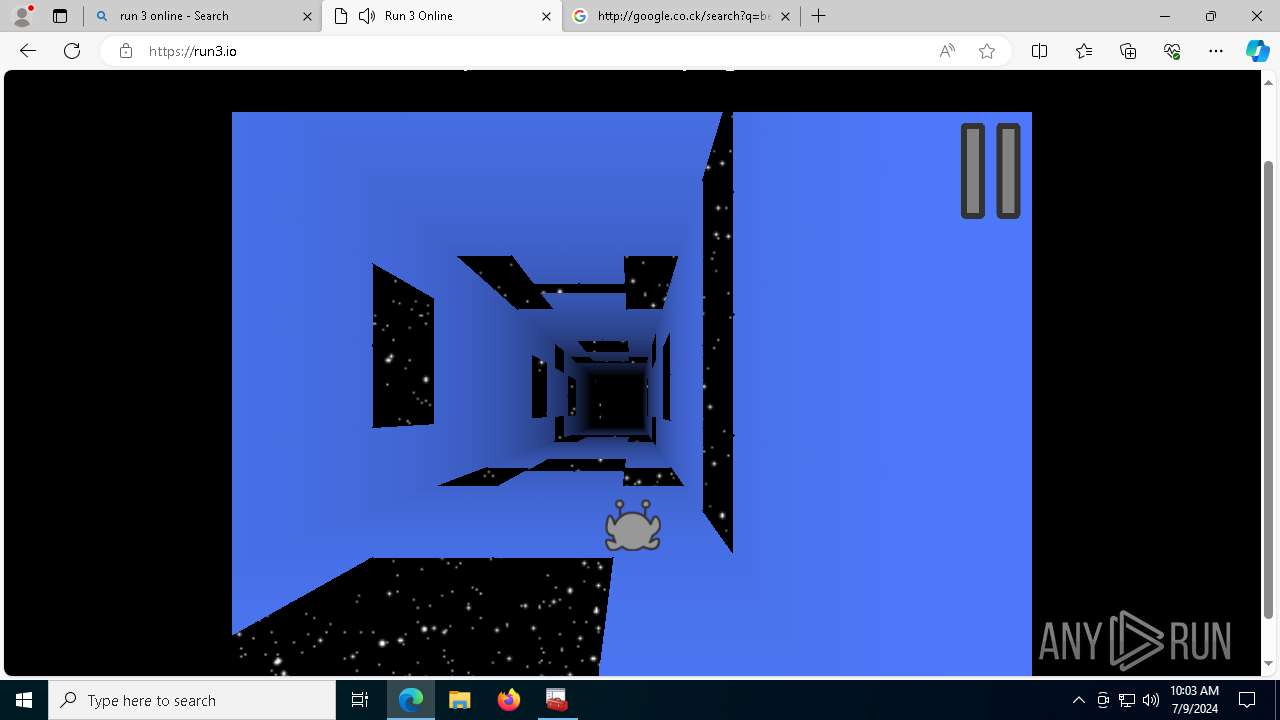Close the Run 3 Online tab
Screen dimensions: 1280x720
[x=546, y=16]
